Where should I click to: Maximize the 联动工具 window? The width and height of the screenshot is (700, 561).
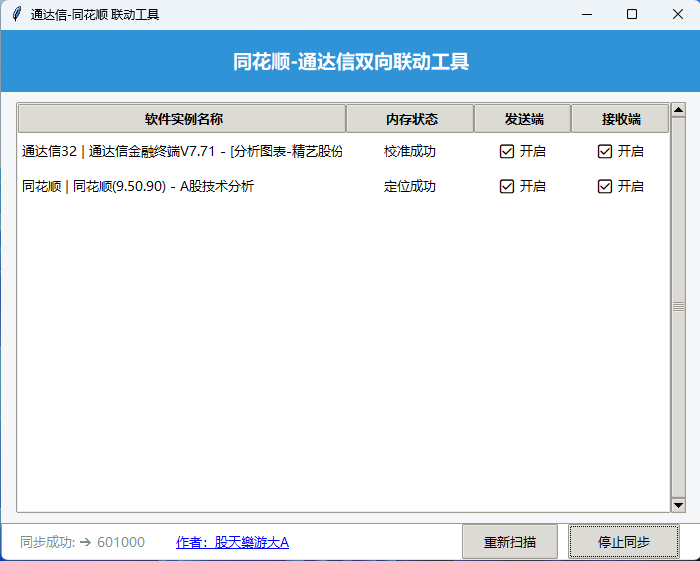632,14
